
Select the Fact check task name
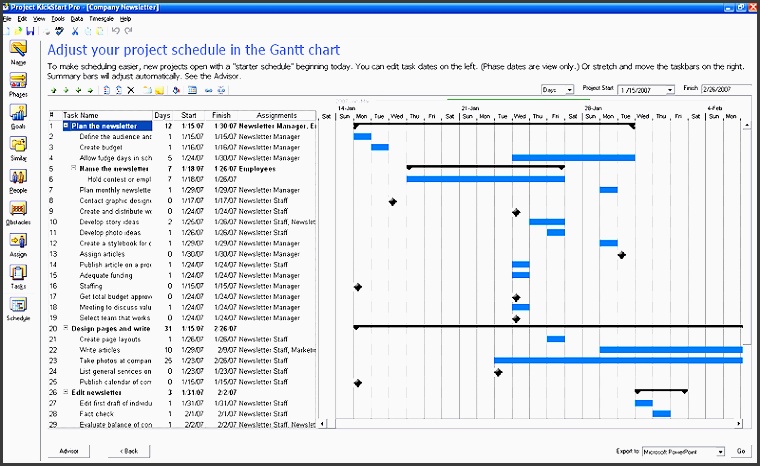96,414
